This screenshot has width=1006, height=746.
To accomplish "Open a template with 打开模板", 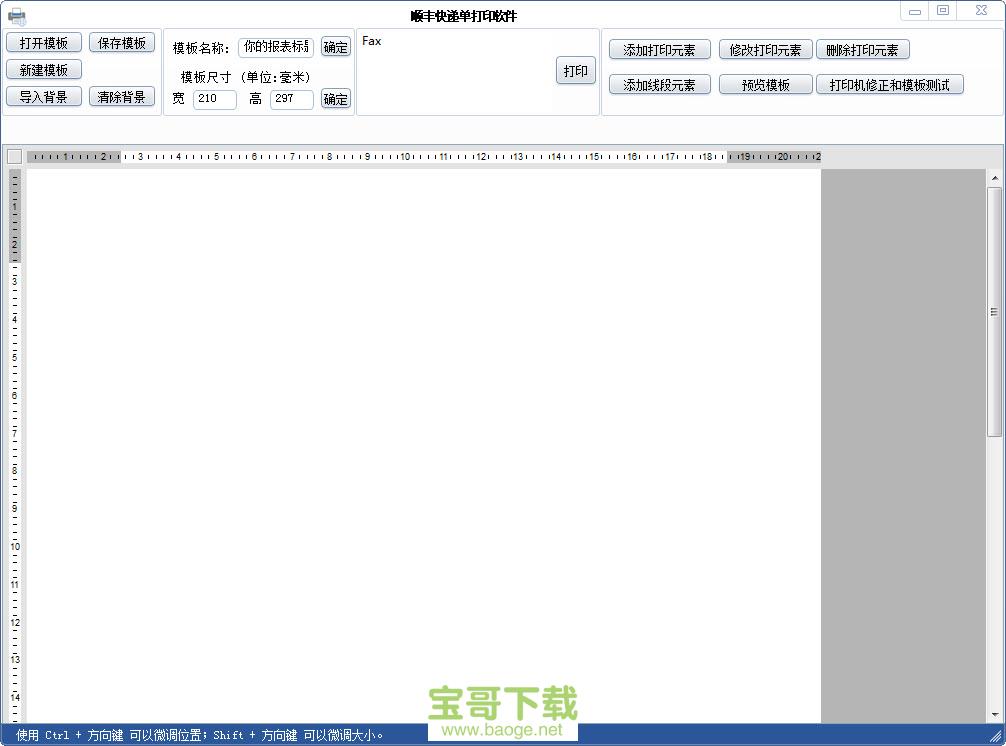I will (x=44, y=42).
